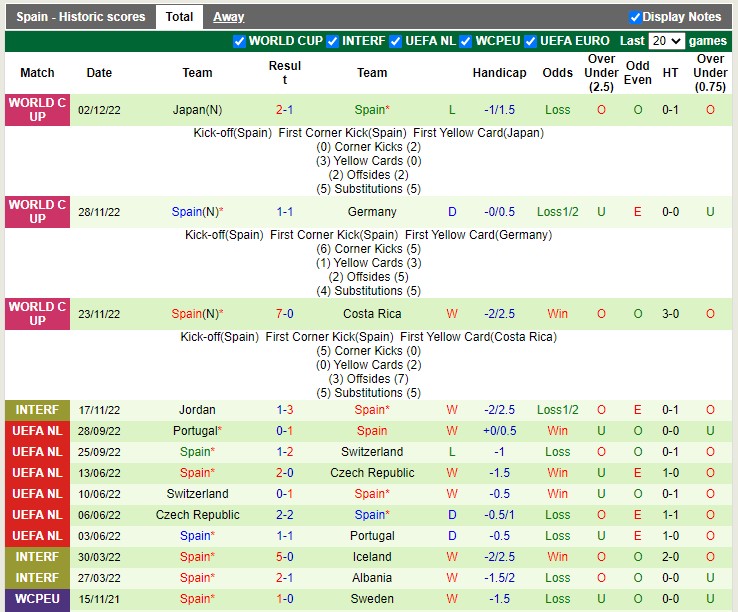738x612 pixels.
Task: Click Albania team name on 27/03/22
Action: click(372, 578)
